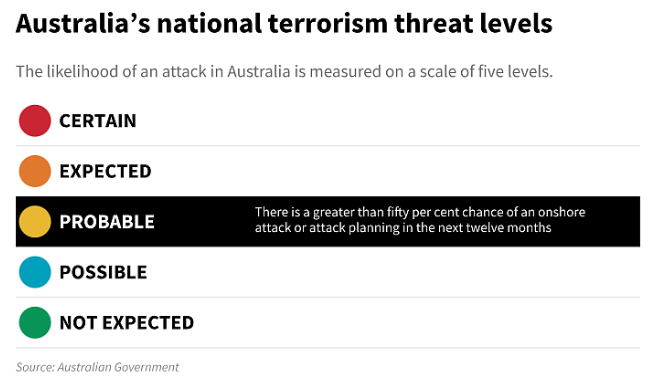Click the subtitle about five-level scale
This screenshot has width=662, height=387.
pyautogui.click(x=285, y=72)
